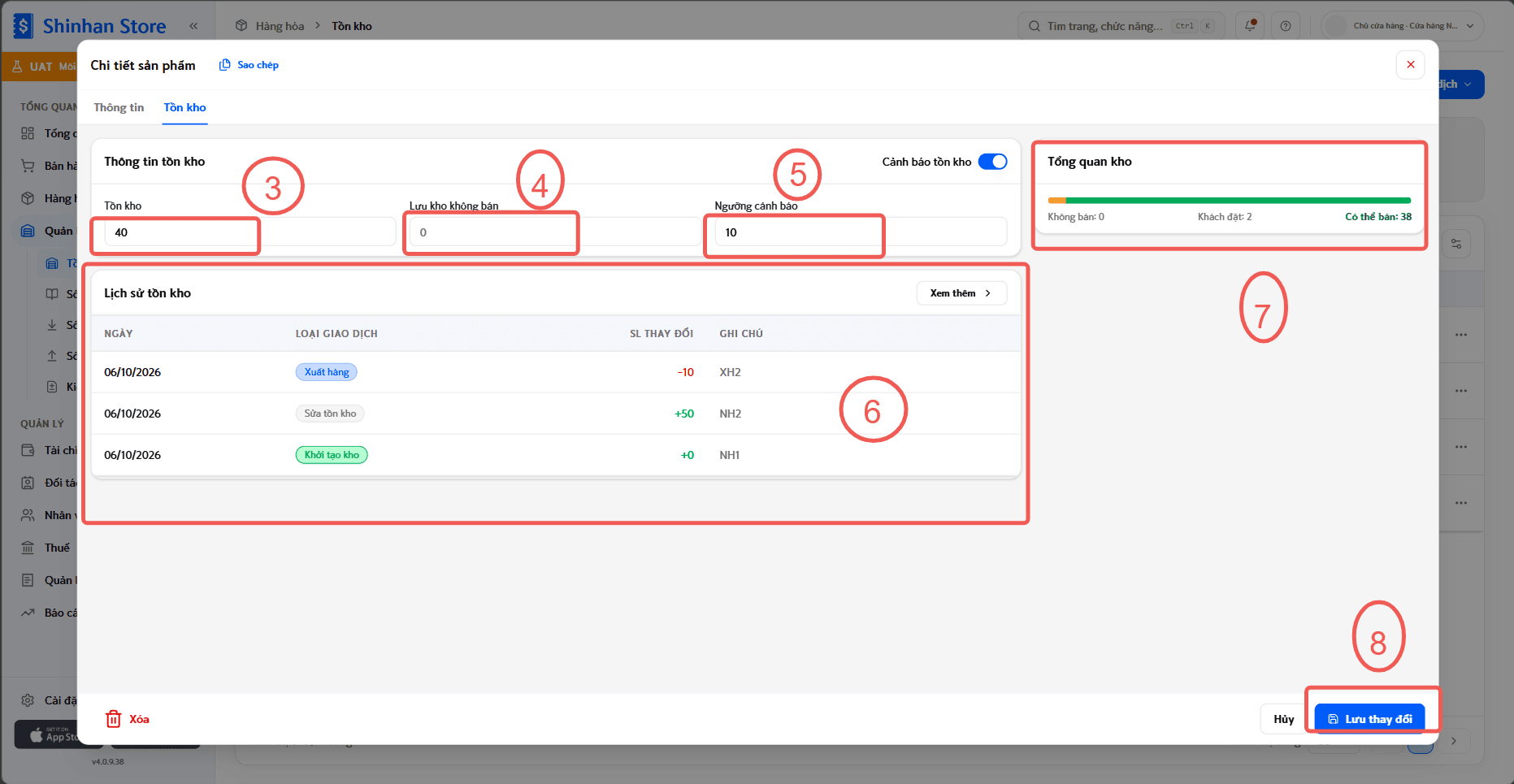Image resolution: width=1514 pixels, height=784 pixels.
Task: Click the stock overview progress bar
Action: coord(1229,200)
